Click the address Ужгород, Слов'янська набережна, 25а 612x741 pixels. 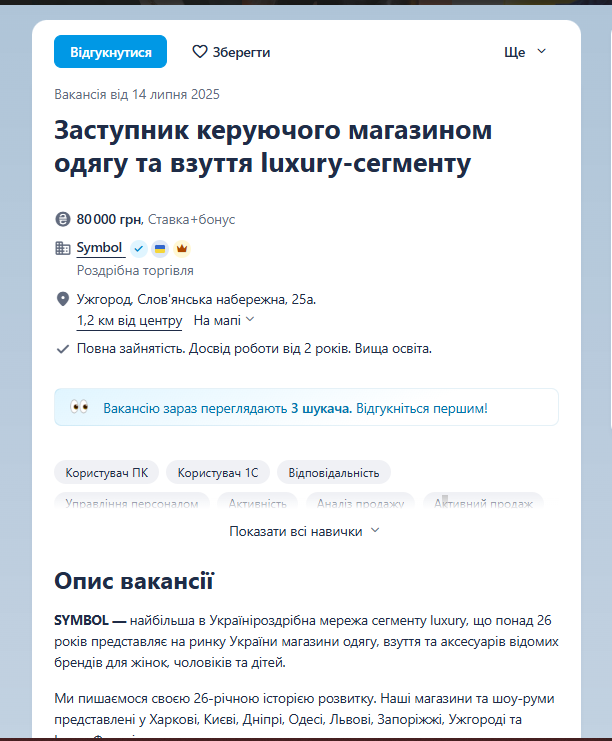[196, 299]
